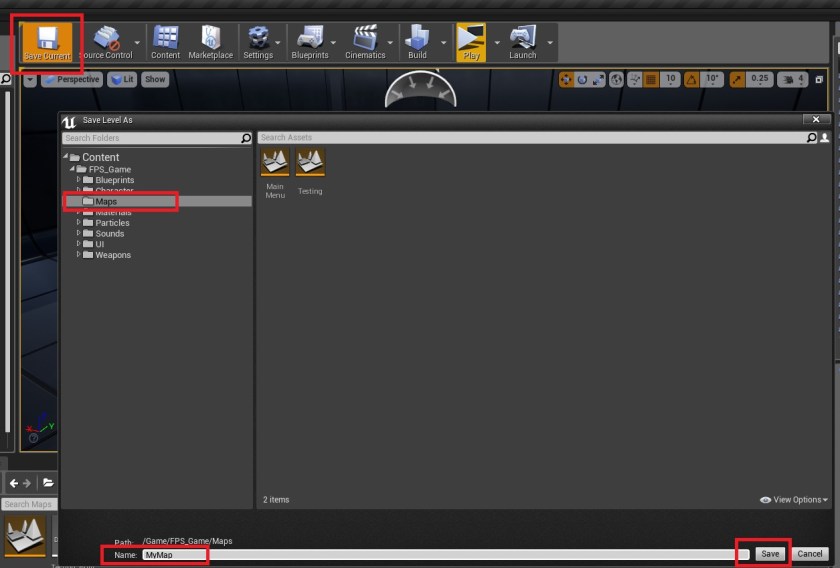Image resolution: width=840 pixels, height=568 pixels.
Task: Open the Content browser toolbar icon
Action: coord(165,41)
